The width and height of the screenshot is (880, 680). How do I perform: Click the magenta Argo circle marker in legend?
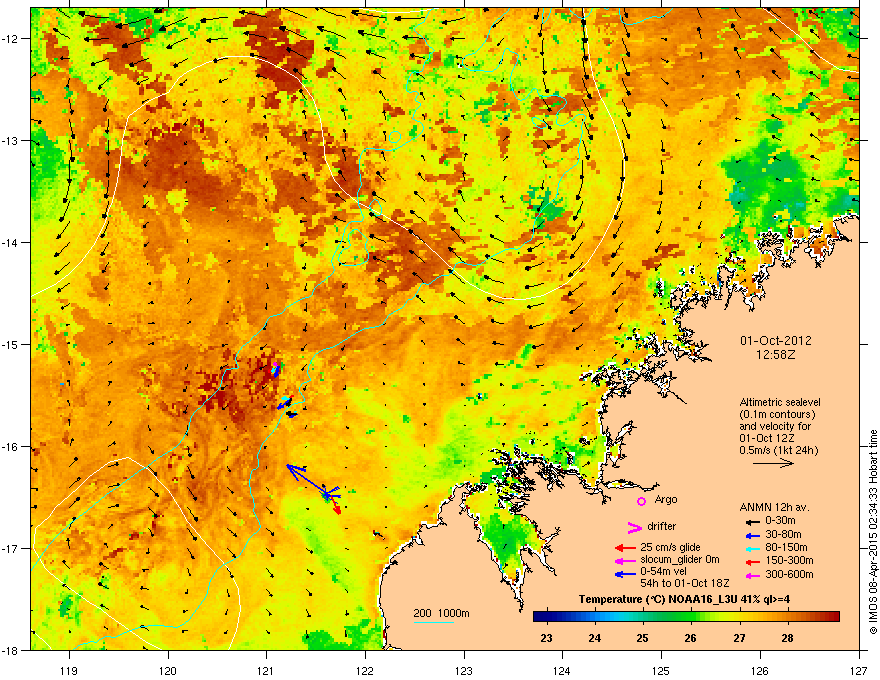pyautogui.click(x=641, y=501)
